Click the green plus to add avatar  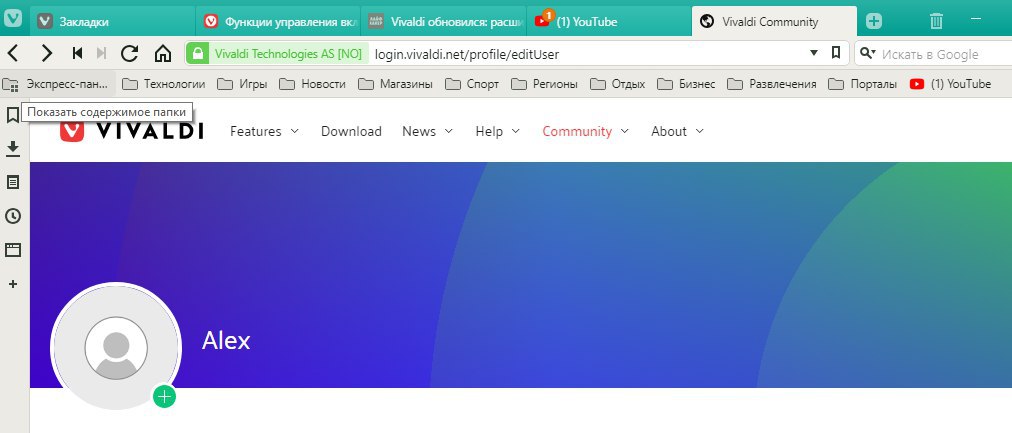165,396
